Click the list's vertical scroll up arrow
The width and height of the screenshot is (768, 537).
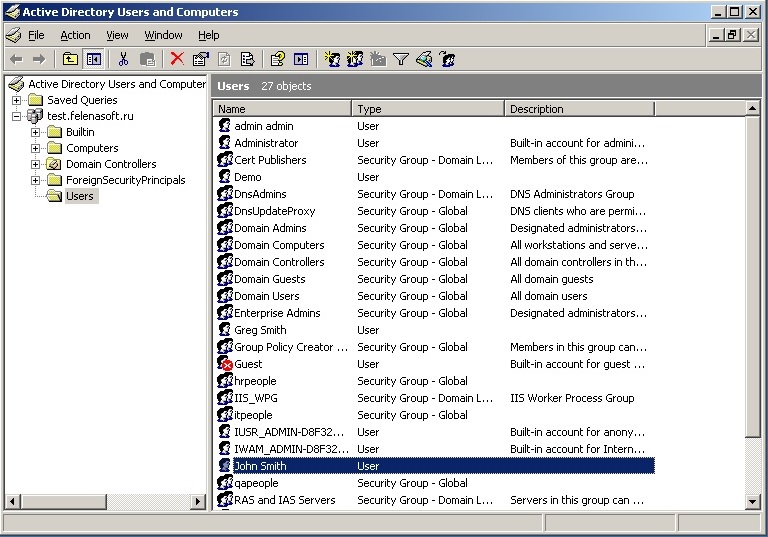coord(753,108)
